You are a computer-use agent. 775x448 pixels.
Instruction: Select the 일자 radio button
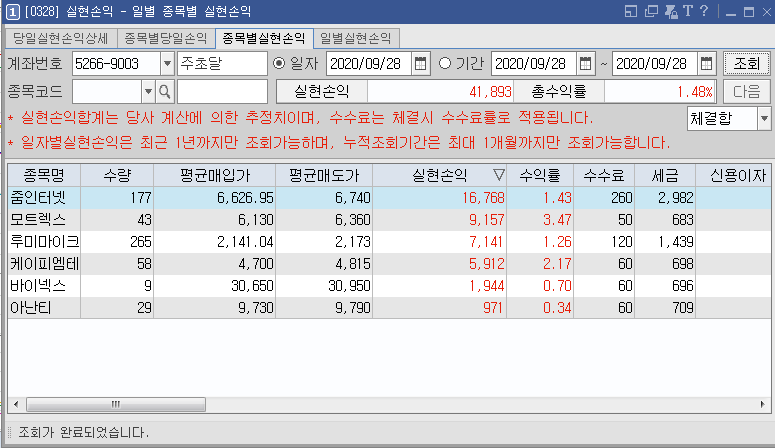coord(279,63)
